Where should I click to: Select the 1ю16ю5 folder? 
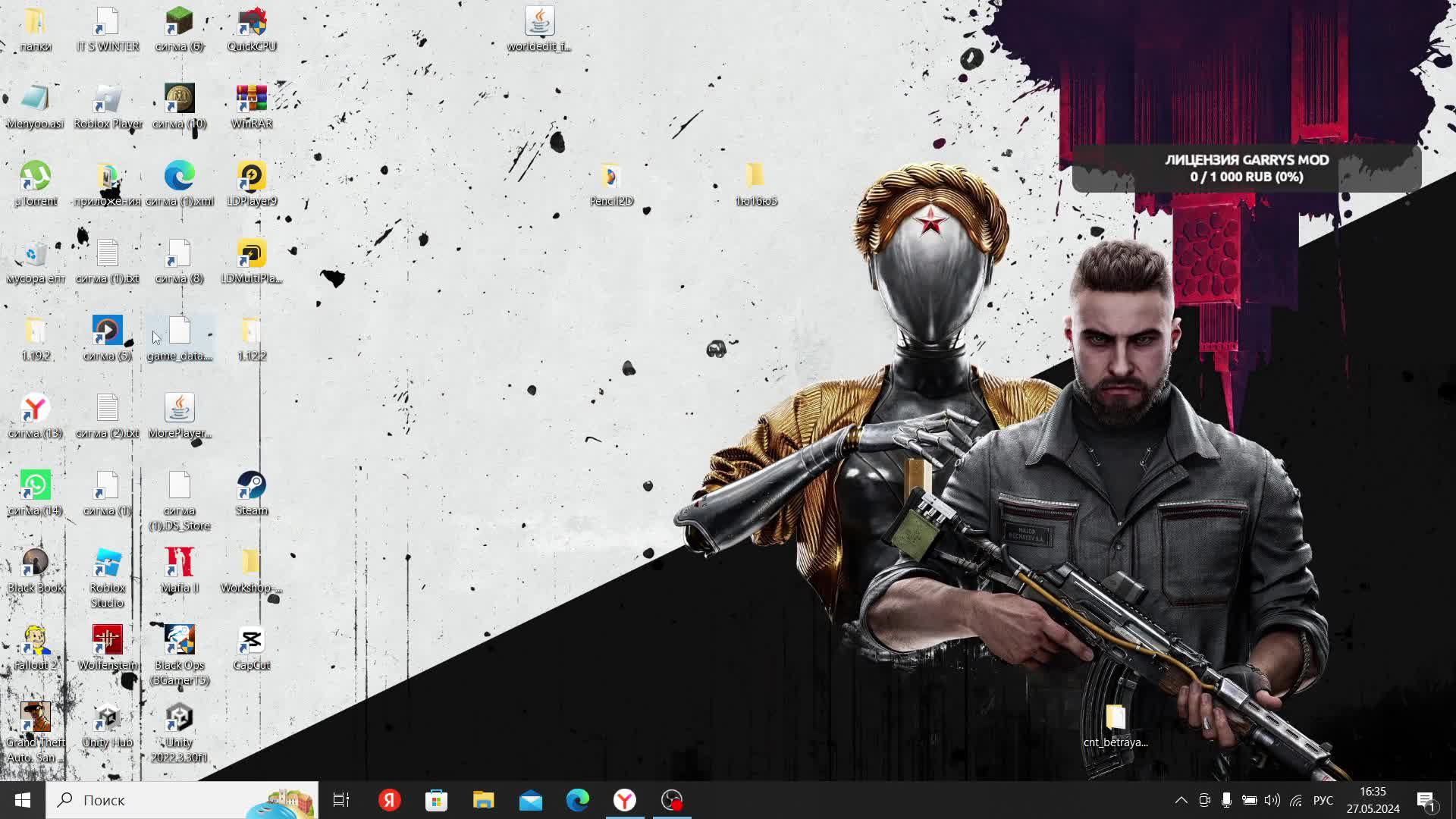click(755, 185)
